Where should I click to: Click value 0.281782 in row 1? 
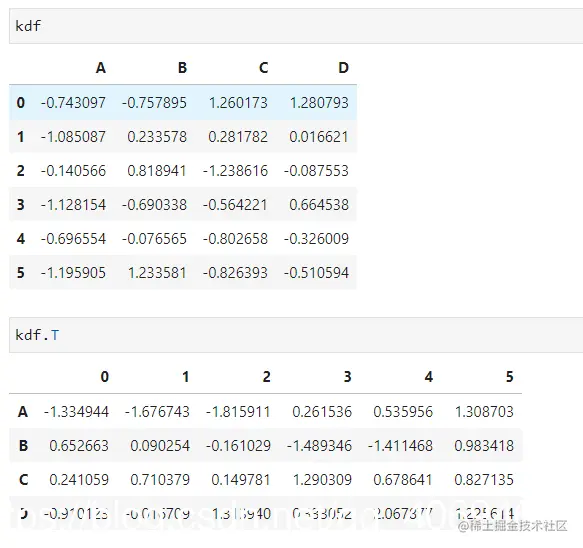pos(238,136)
